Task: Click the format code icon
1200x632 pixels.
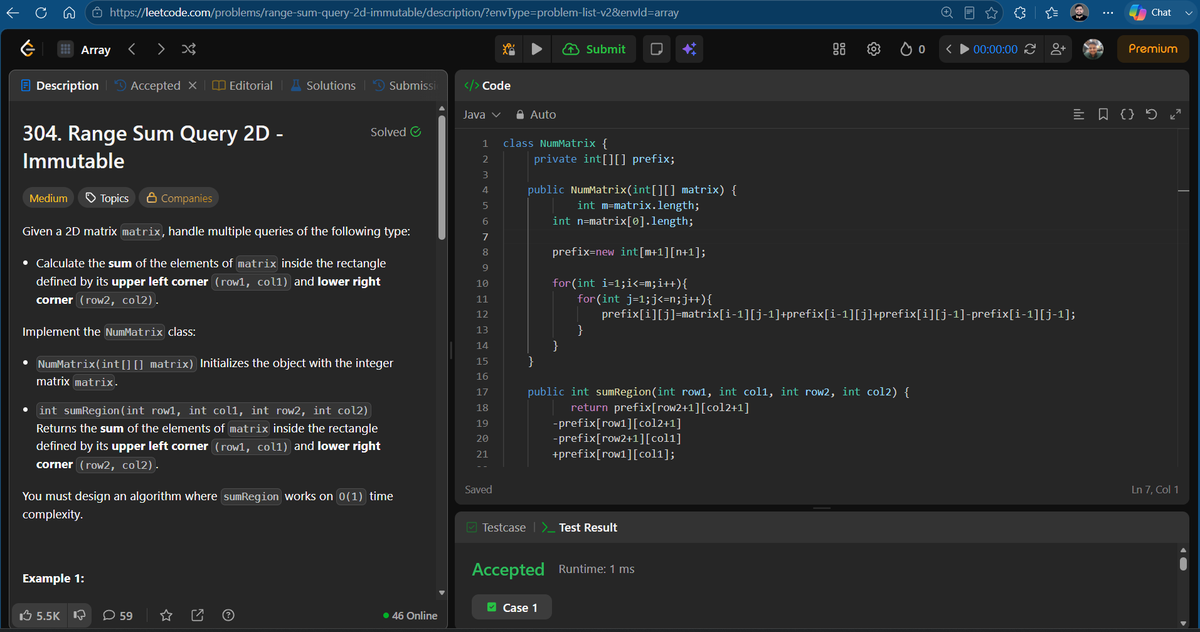Action: coord(1079,114)
